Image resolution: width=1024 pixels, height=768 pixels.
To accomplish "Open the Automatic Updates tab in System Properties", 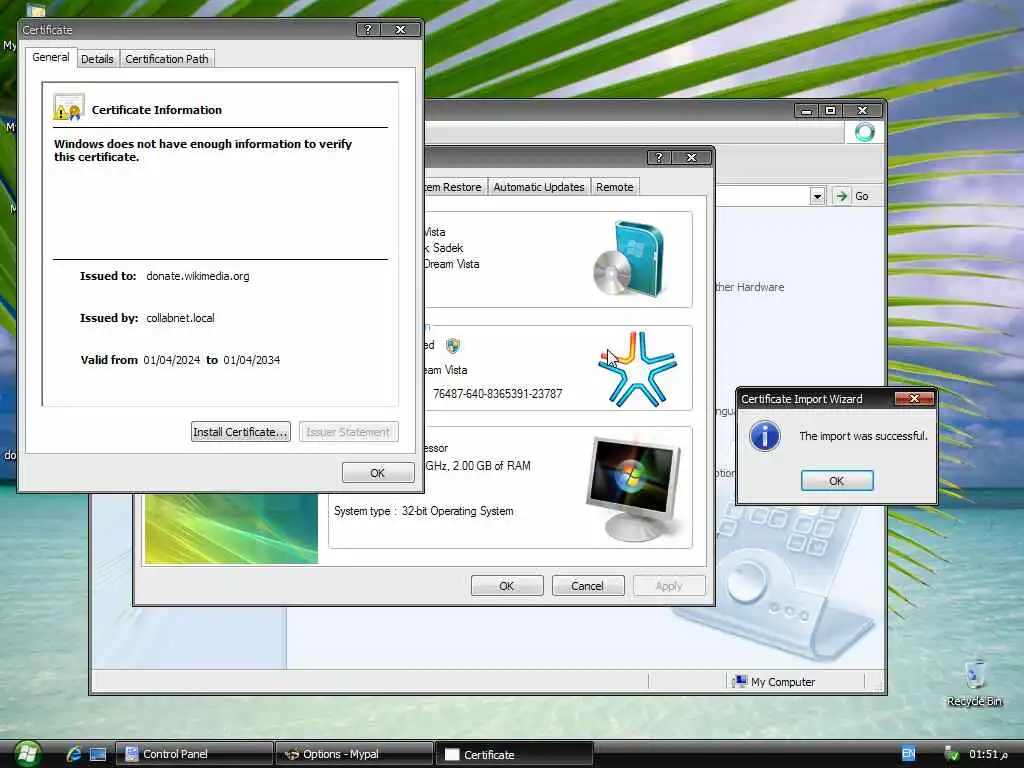I will coord(539,187).
